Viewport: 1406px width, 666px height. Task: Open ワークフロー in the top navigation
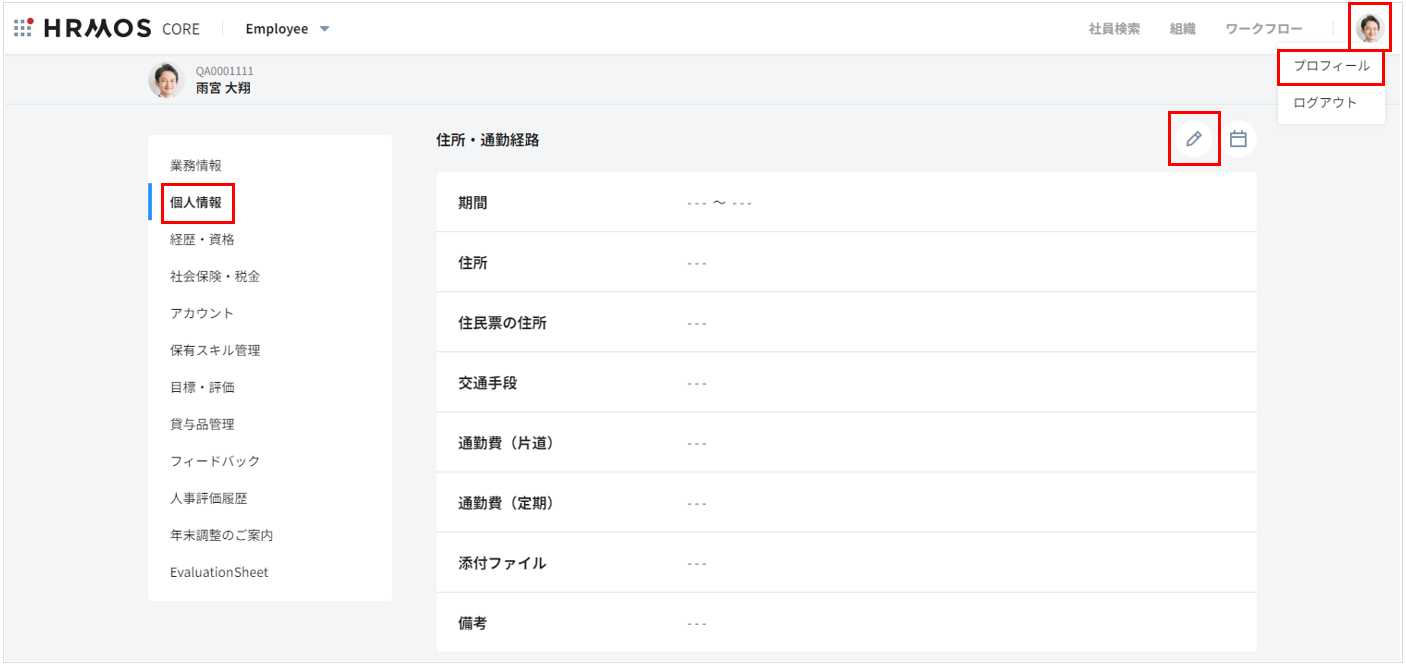(1264, 29)
